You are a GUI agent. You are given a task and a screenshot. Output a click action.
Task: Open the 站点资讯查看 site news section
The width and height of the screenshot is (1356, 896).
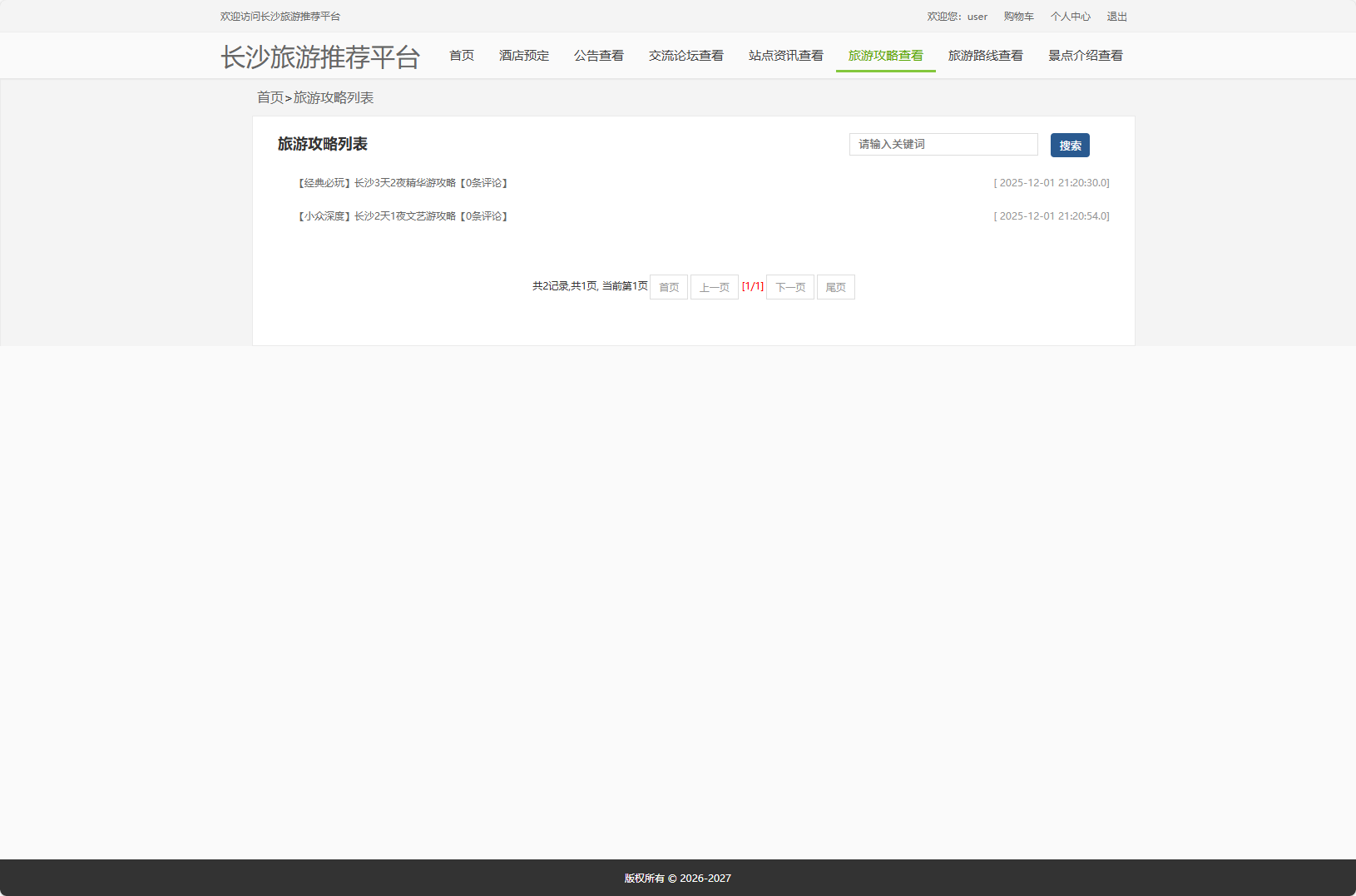click(784, 55)
